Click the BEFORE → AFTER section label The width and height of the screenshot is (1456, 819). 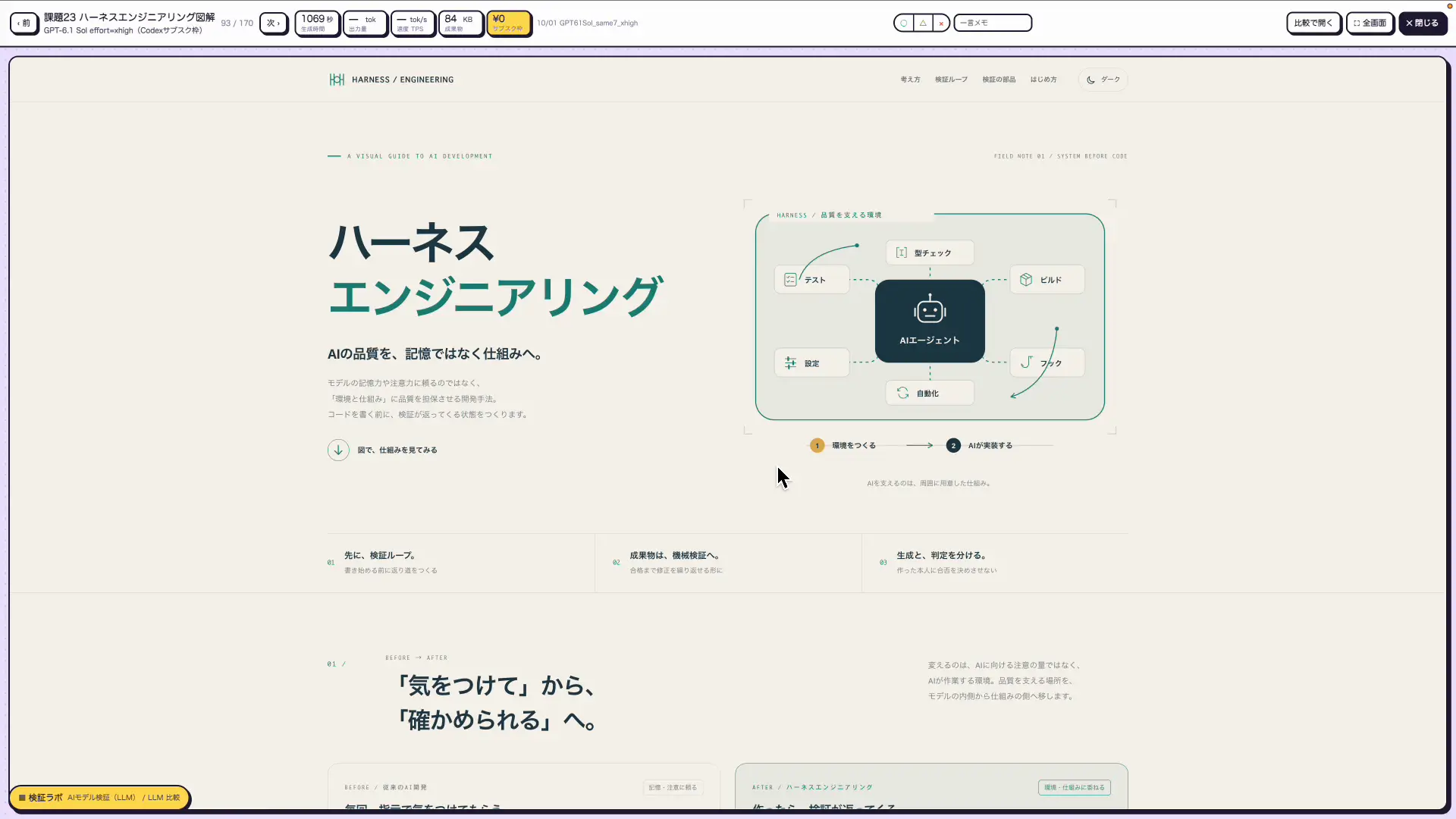pos(416,657)
